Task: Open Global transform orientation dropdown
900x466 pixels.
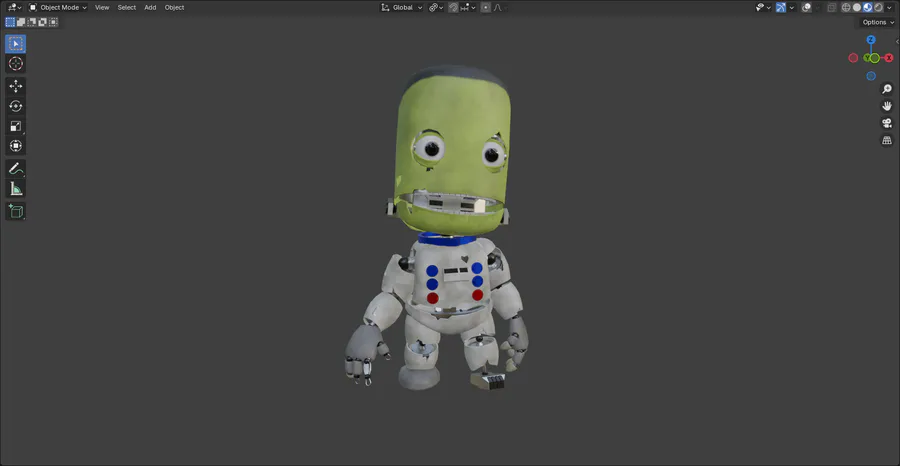Action: pos(402,7)
